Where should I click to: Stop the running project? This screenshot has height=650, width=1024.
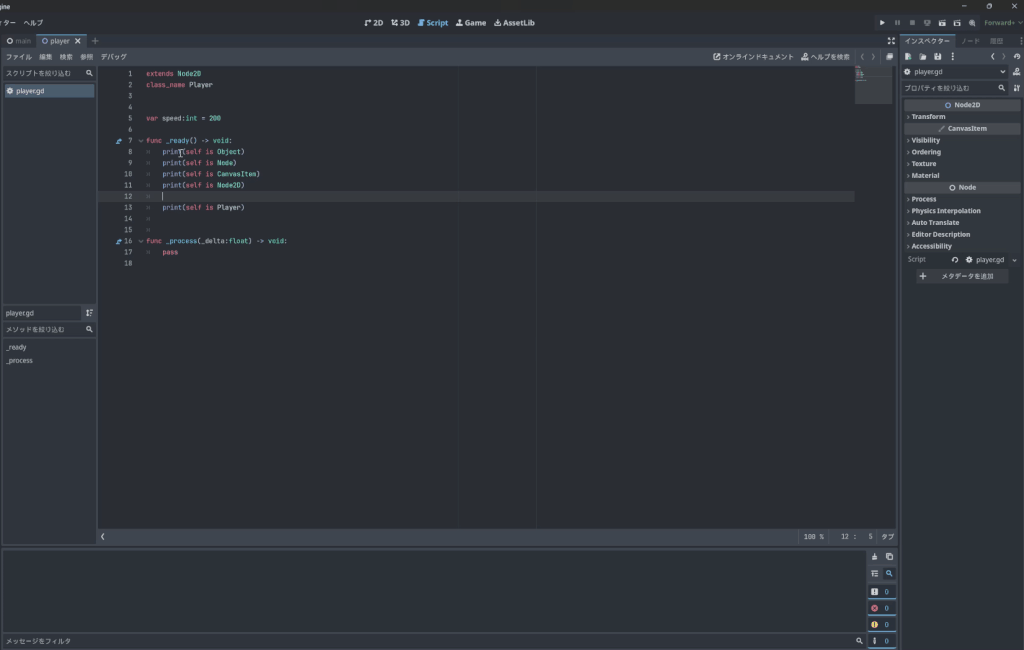click(912, 23)
